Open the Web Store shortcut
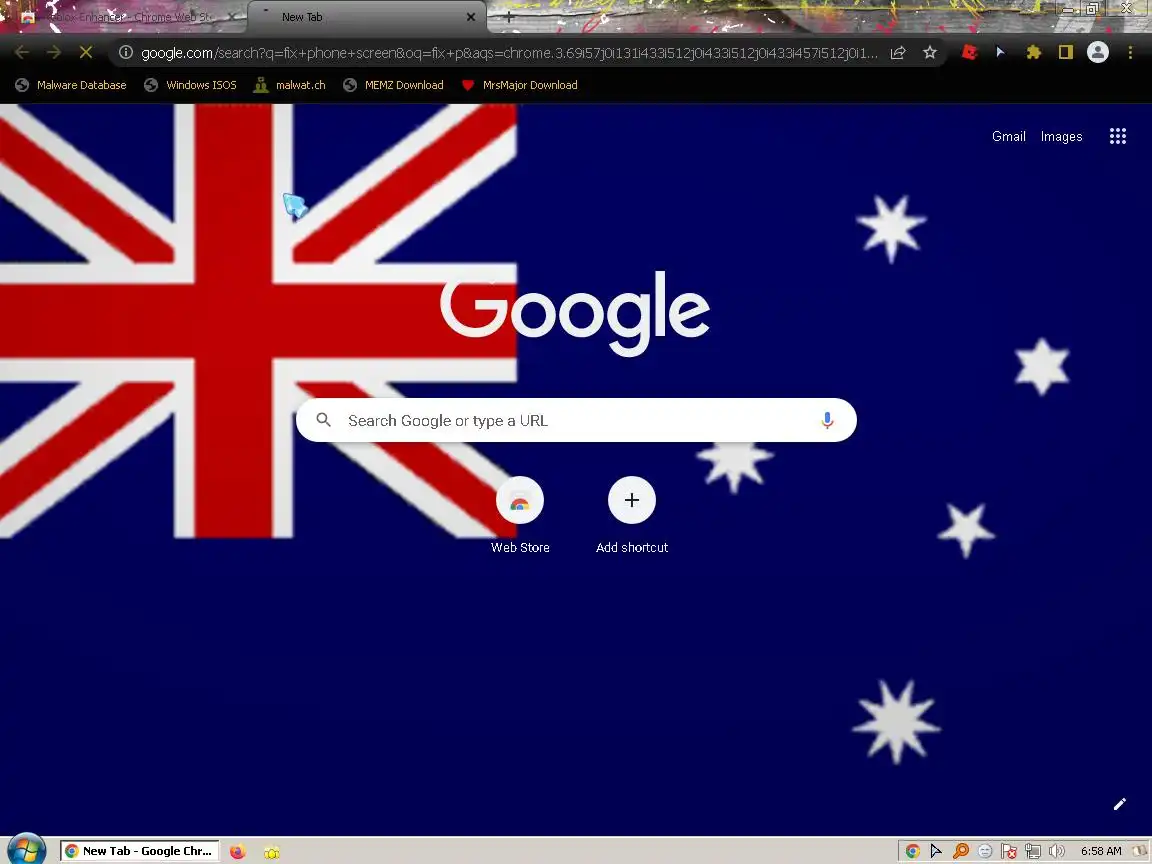The image size is (1152, 864). (520, 516)
